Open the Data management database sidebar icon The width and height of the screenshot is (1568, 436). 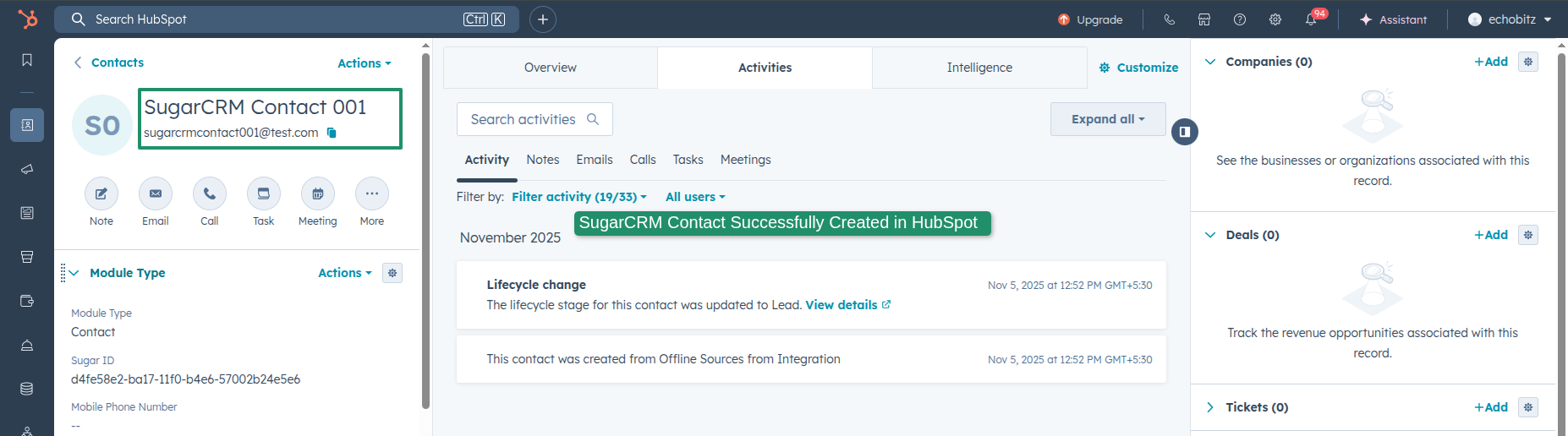pos(27,389)
